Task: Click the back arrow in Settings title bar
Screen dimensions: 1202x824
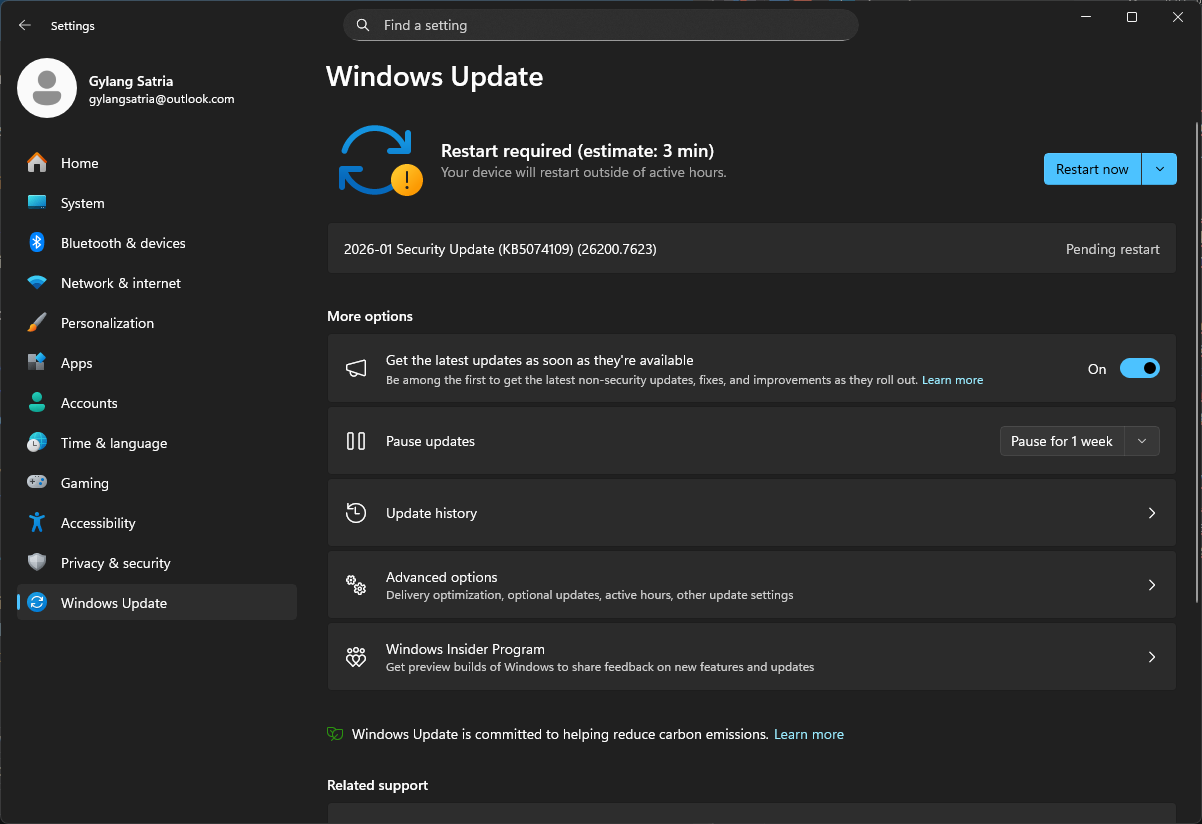Action: tap(25, 26)
